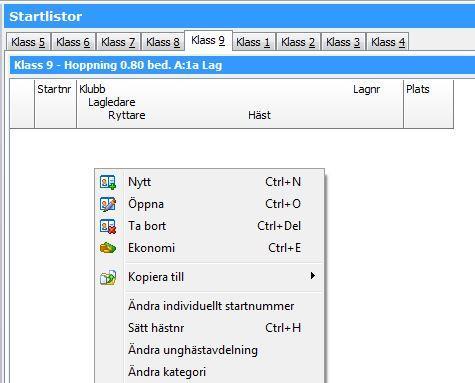Open the Klass 1 tab
Screen dimensions: 475x383
tap(253, 42)
